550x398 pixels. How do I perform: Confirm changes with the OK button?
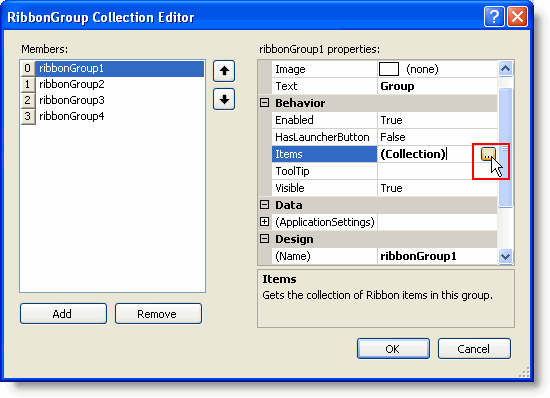coord(393,349)
